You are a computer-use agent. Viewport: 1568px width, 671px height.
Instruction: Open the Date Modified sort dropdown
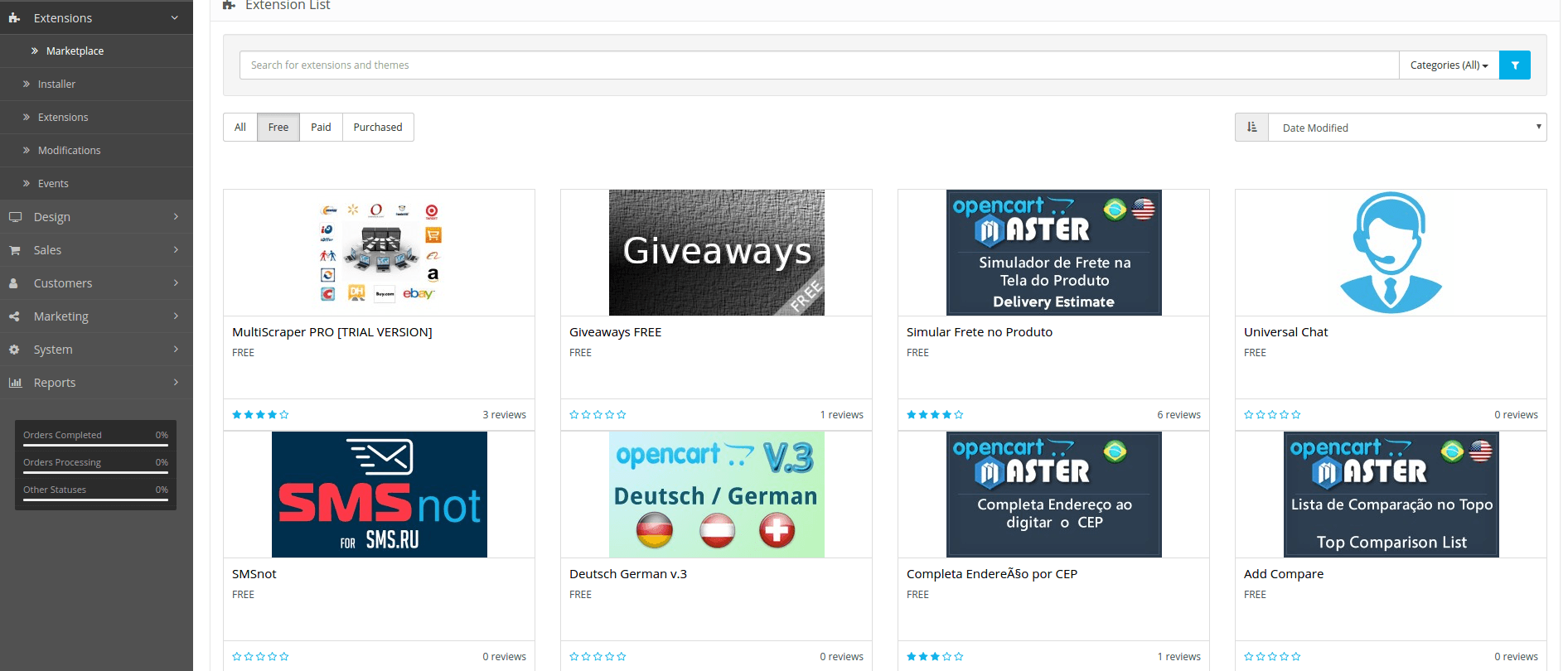[1407, 128]
